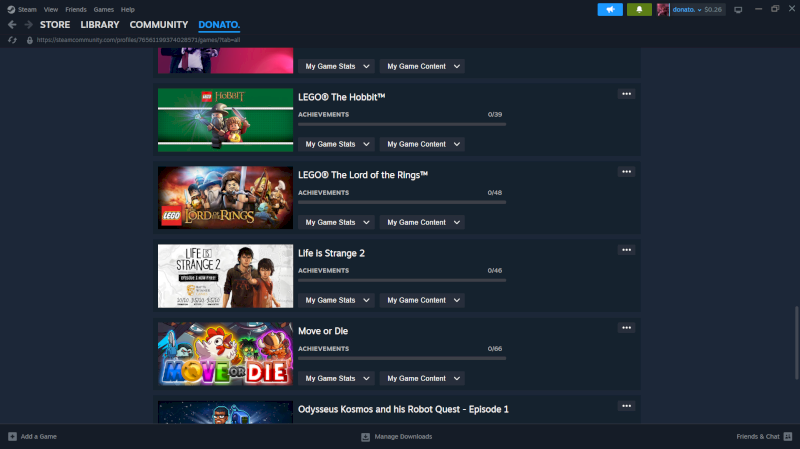Open the Help menu
This screenshot has width=800, height=449.
pyautogui.click(x=128, y=9)
